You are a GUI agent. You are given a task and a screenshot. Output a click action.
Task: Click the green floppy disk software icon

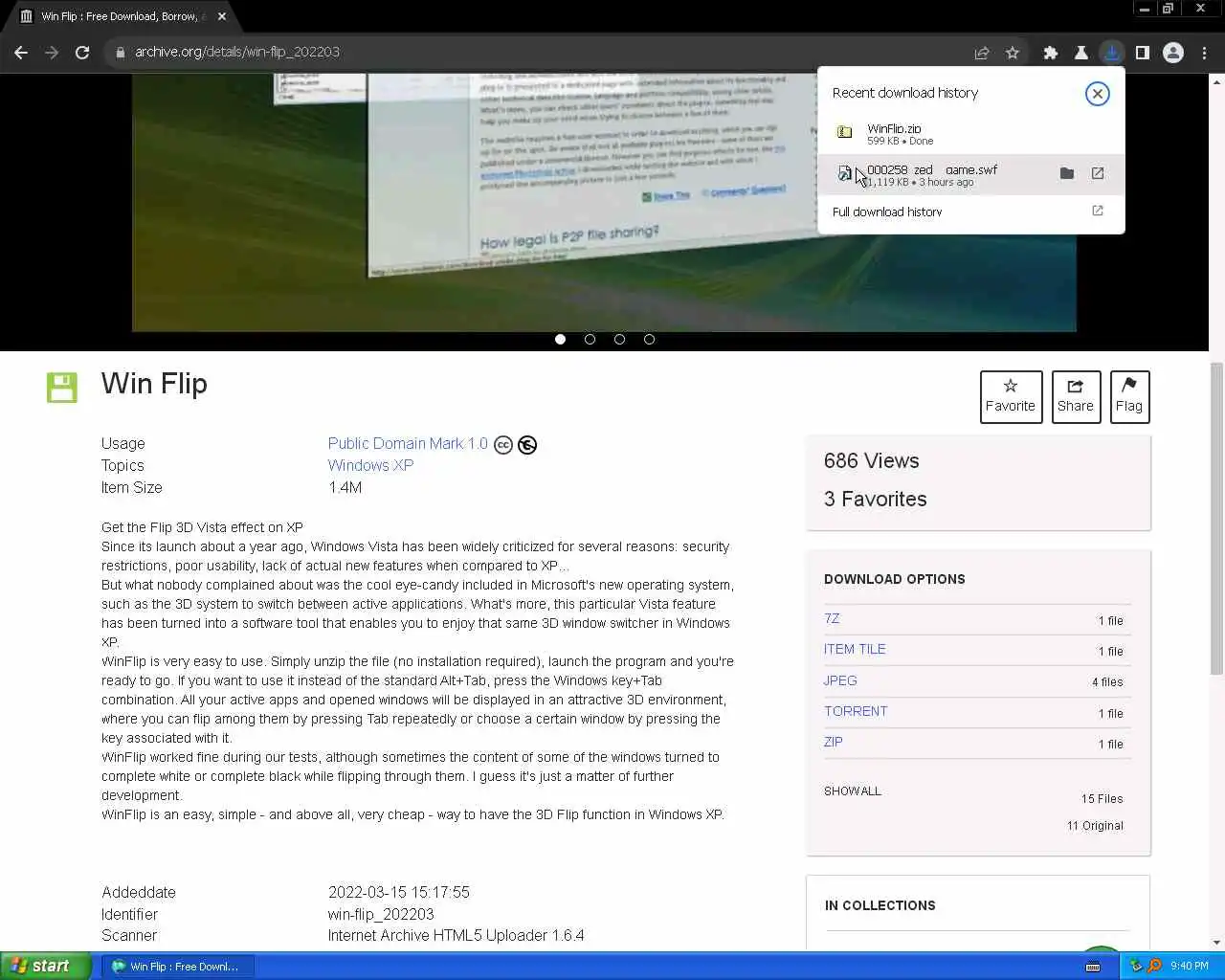point(62,388)
